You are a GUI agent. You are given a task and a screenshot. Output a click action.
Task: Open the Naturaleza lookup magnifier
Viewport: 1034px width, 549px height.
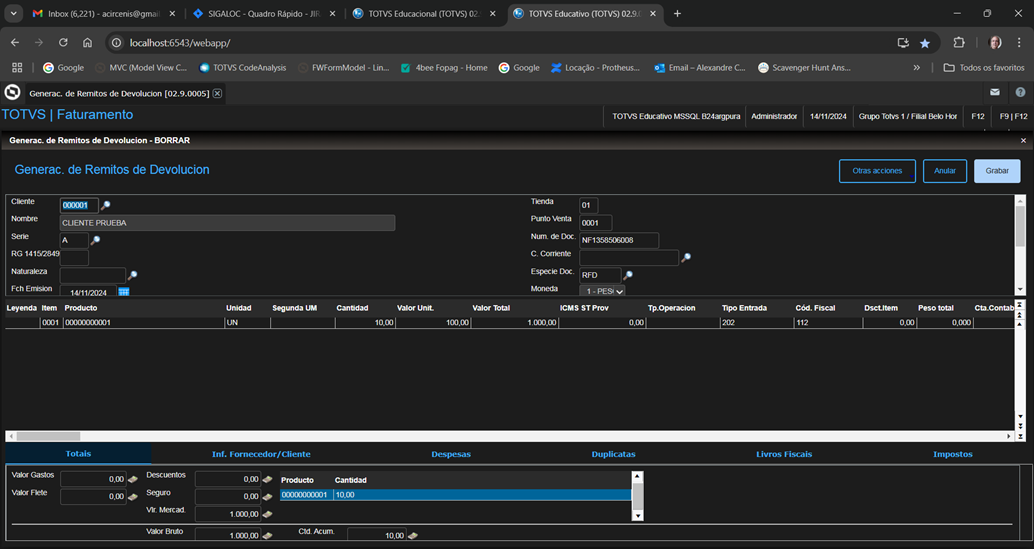[132, 275]
